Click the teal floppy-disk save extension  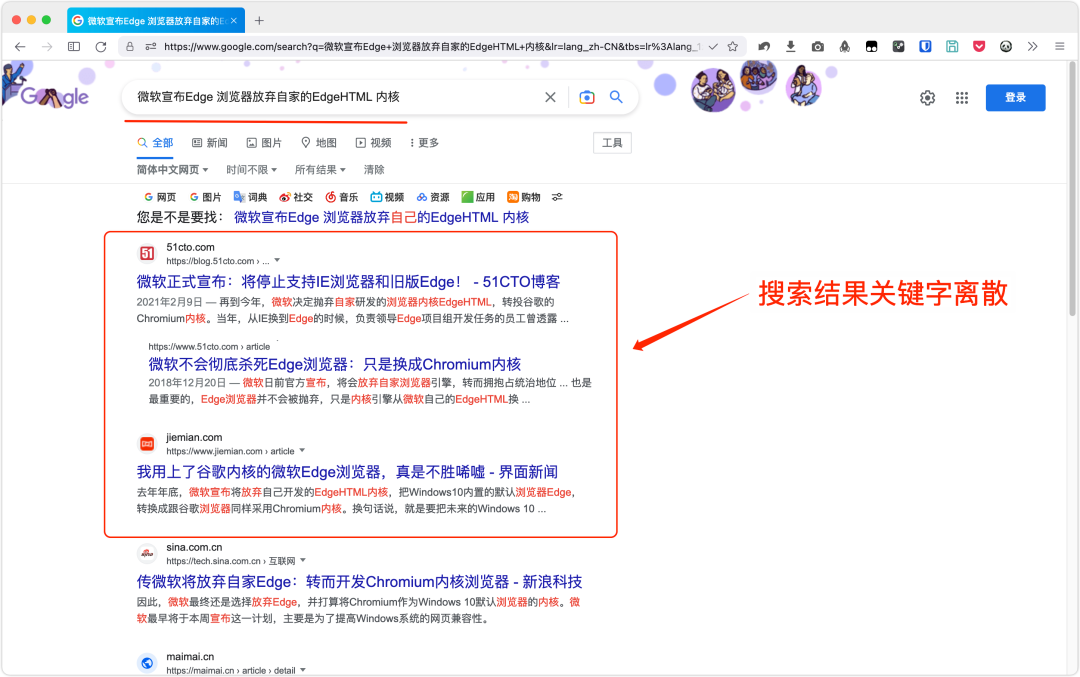[952, 47]
